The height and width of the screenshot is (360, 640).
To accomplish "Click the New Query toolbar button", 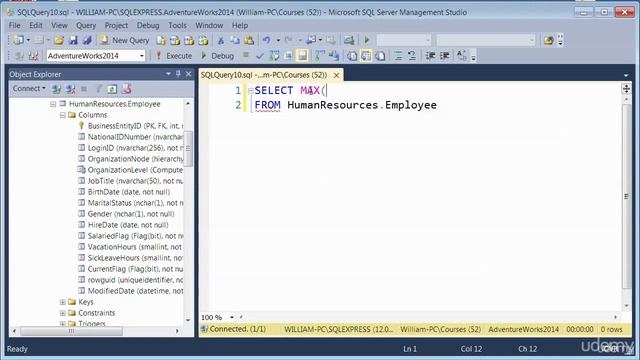I will pyautogui.click(x=124, y=40).
